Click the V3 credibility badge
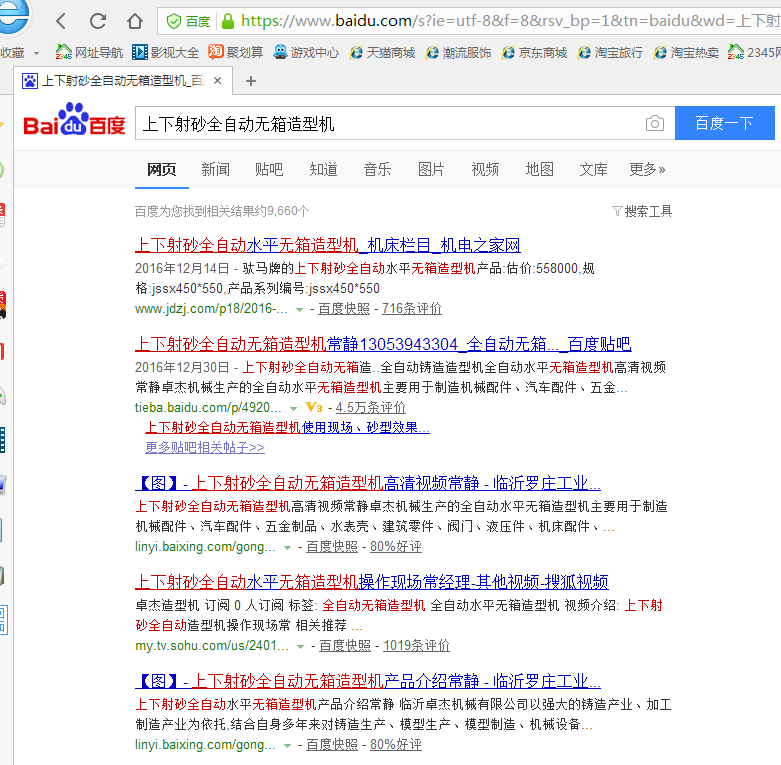 pos(314,407)
